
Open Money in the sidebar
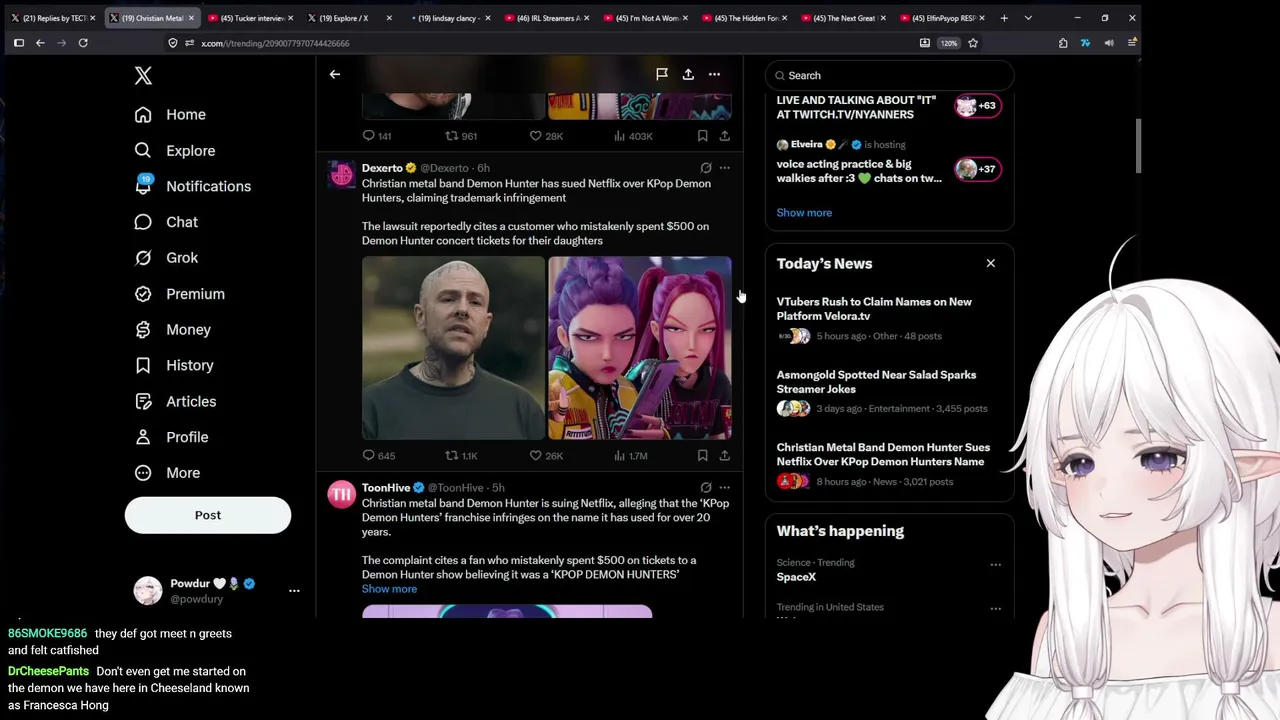pos(173,330)
